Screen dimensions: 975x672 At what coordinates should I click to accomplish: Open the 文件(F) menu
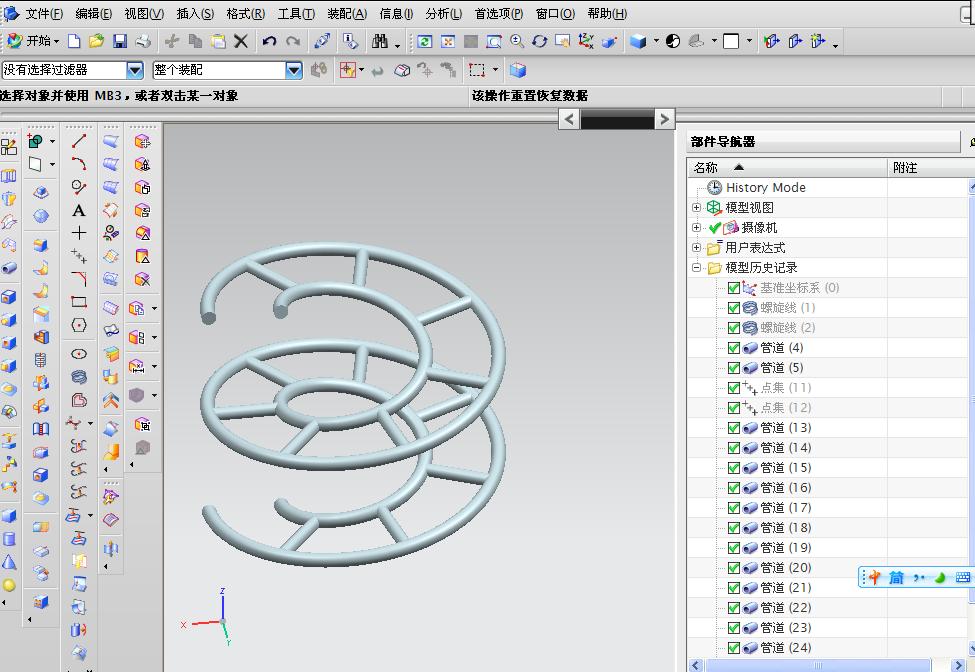[44, 13]
